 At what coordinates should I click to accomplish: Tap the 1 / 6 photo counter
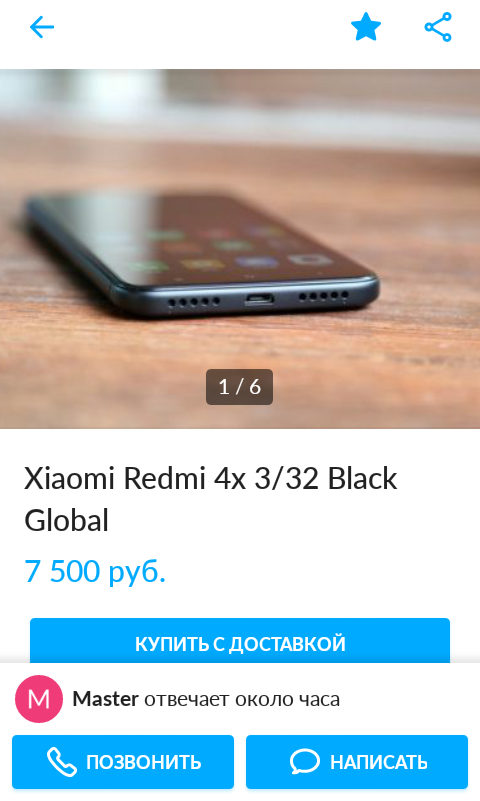point(239,387)
